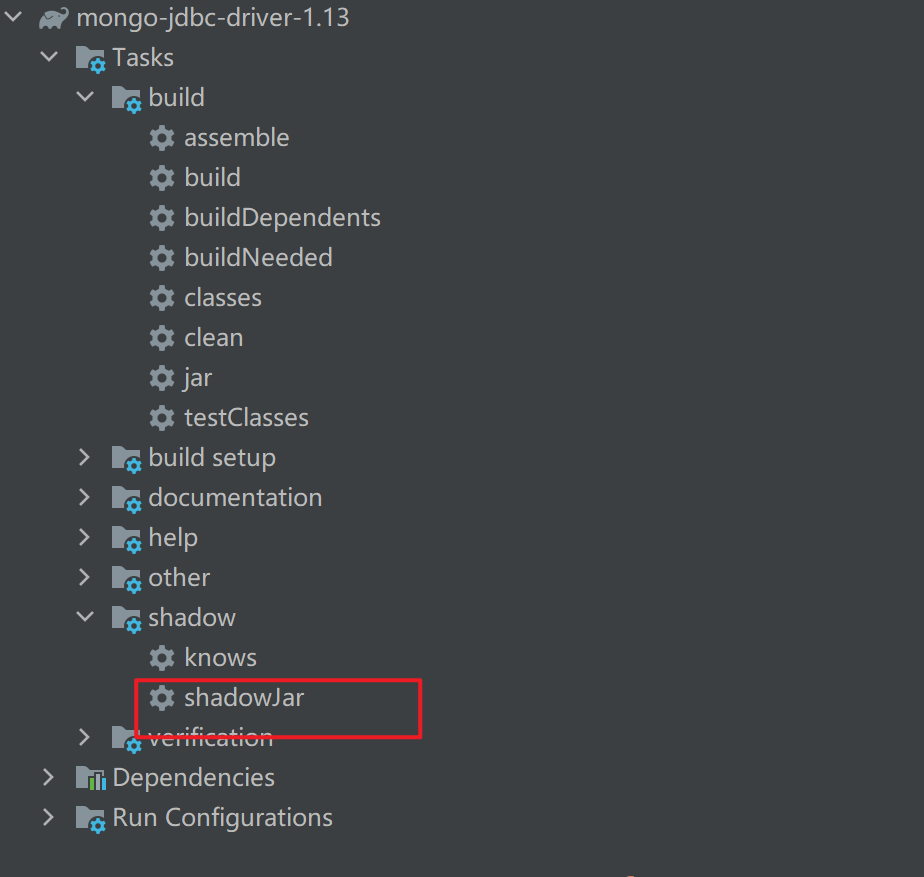
Task: Click the Dependencies chart icon
Action: point(90,777)
